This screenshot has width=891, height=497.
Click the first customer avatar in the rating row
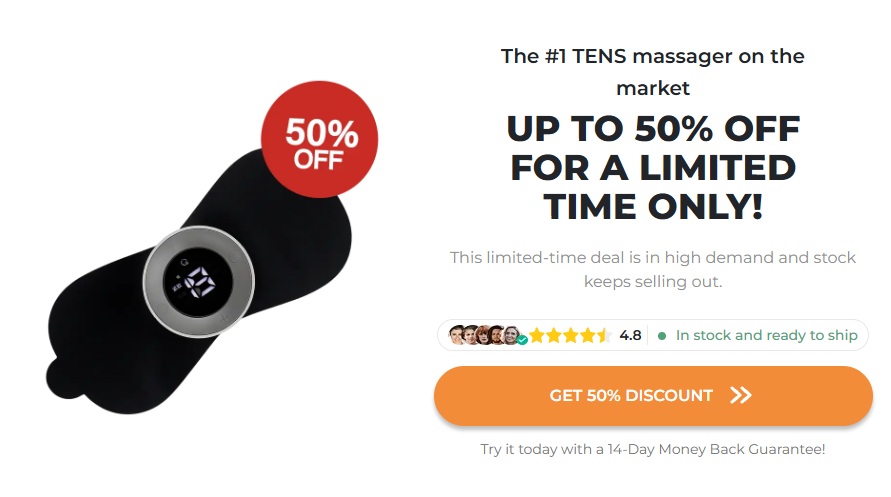457,335
